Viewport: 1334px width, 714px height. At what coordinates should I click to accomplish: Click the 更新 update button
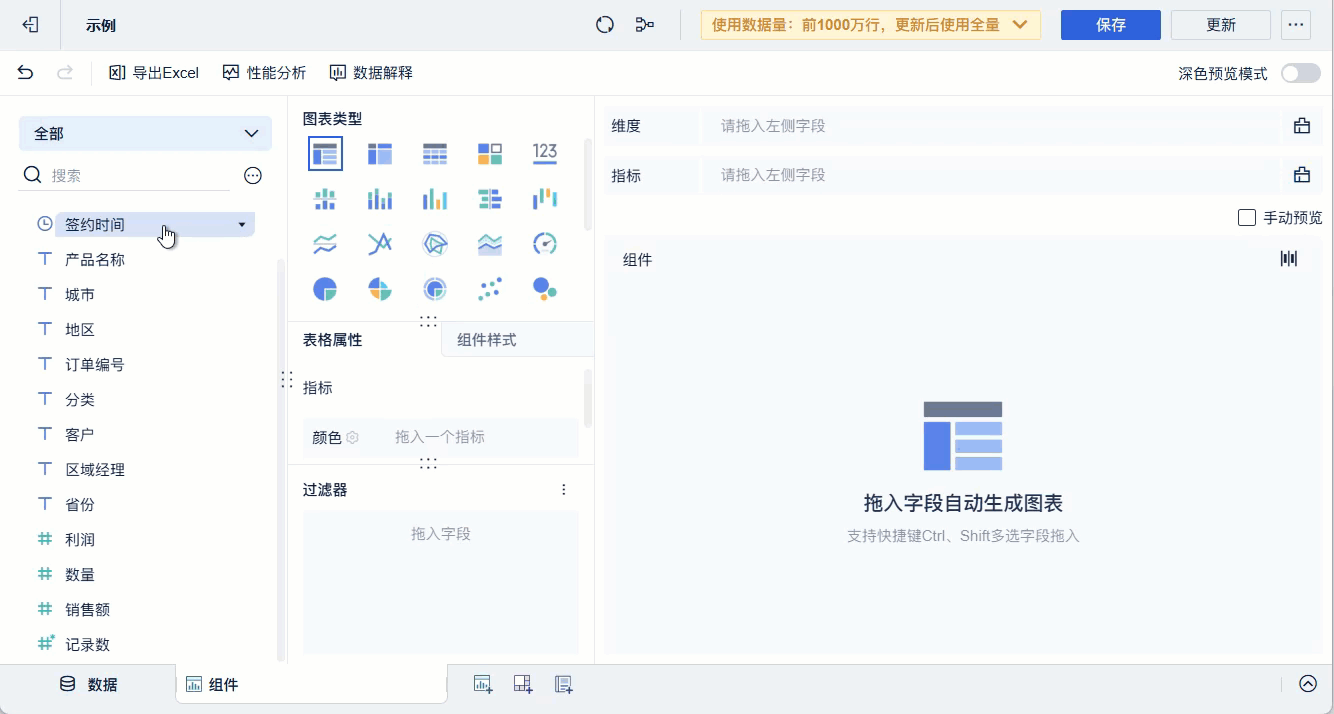pyautogui.click(x=1221, y=25)
